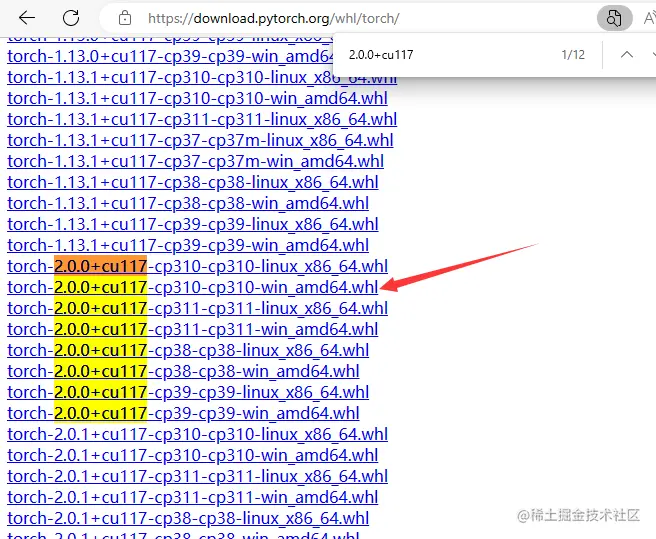Go back with the browser back arrow

tap(27, 18)
